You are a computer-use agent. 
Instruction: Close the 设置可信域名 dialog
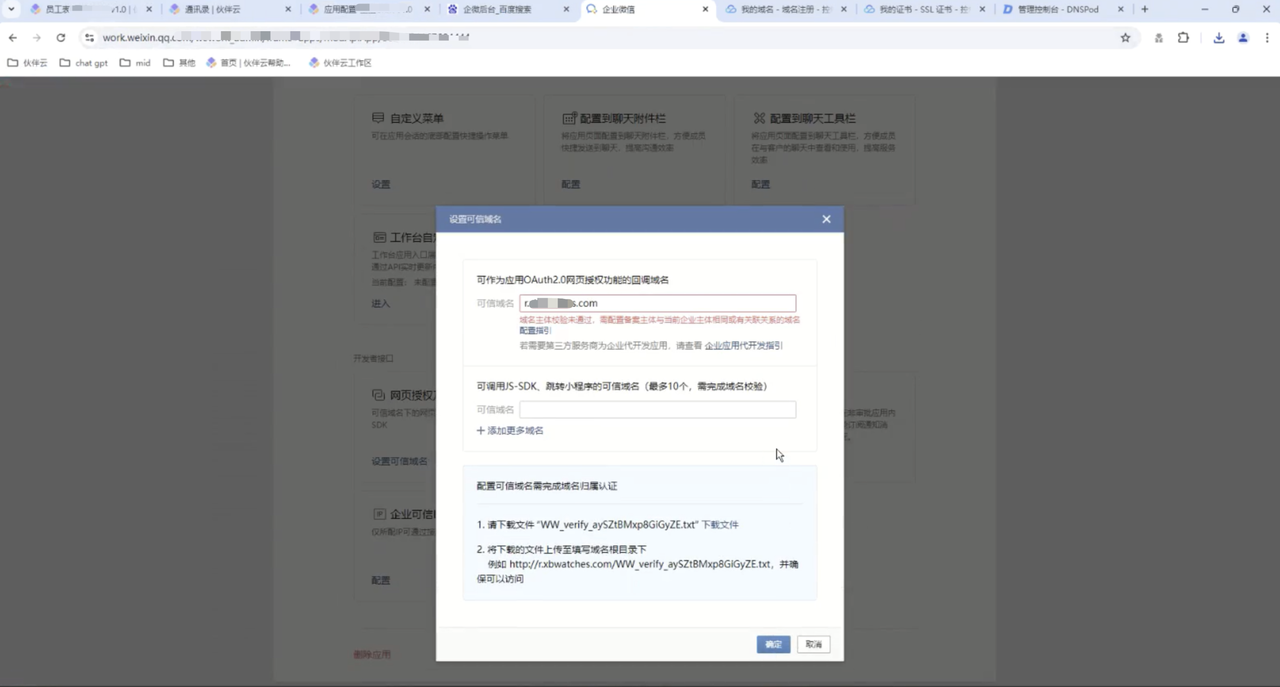pos(826,219)
